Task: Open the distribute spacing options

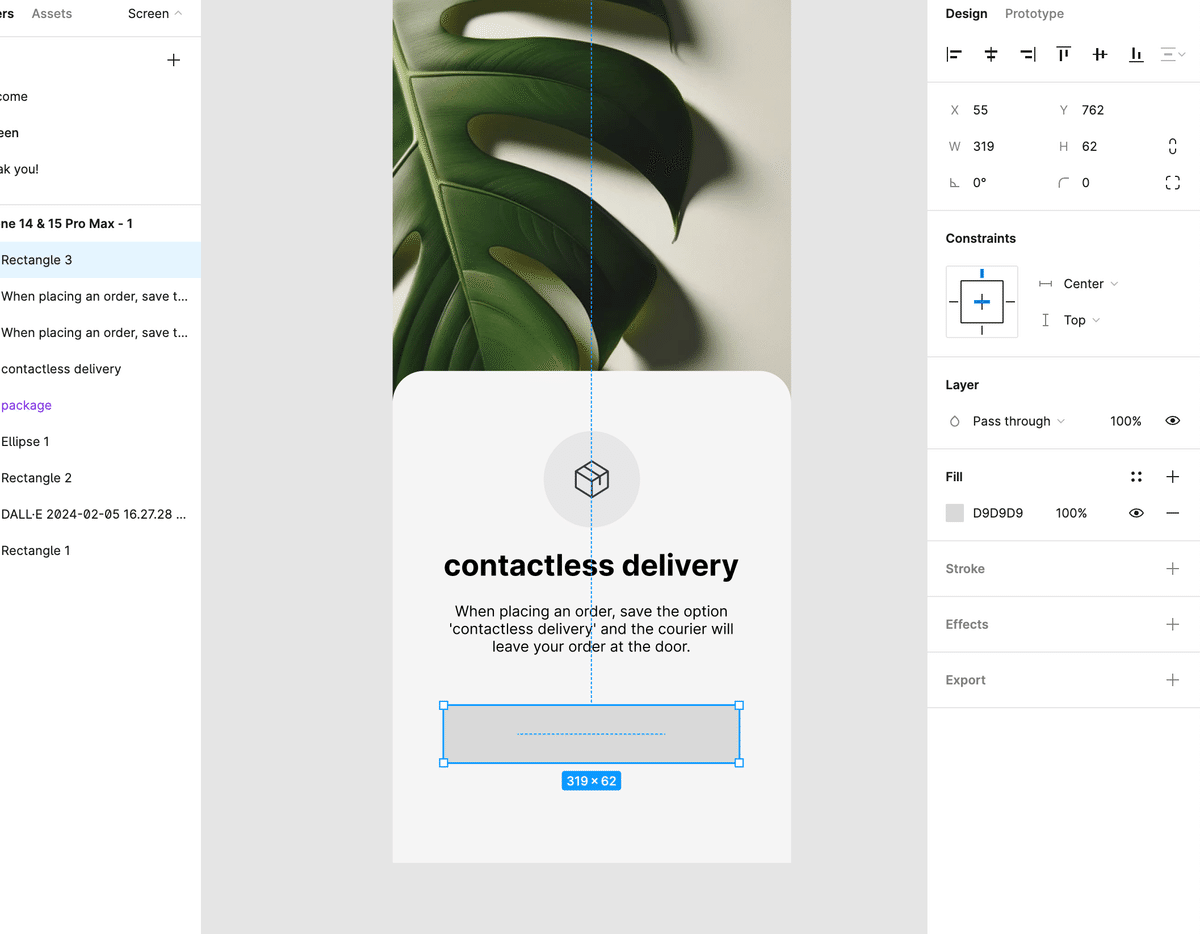Action: coord(1173,55)
